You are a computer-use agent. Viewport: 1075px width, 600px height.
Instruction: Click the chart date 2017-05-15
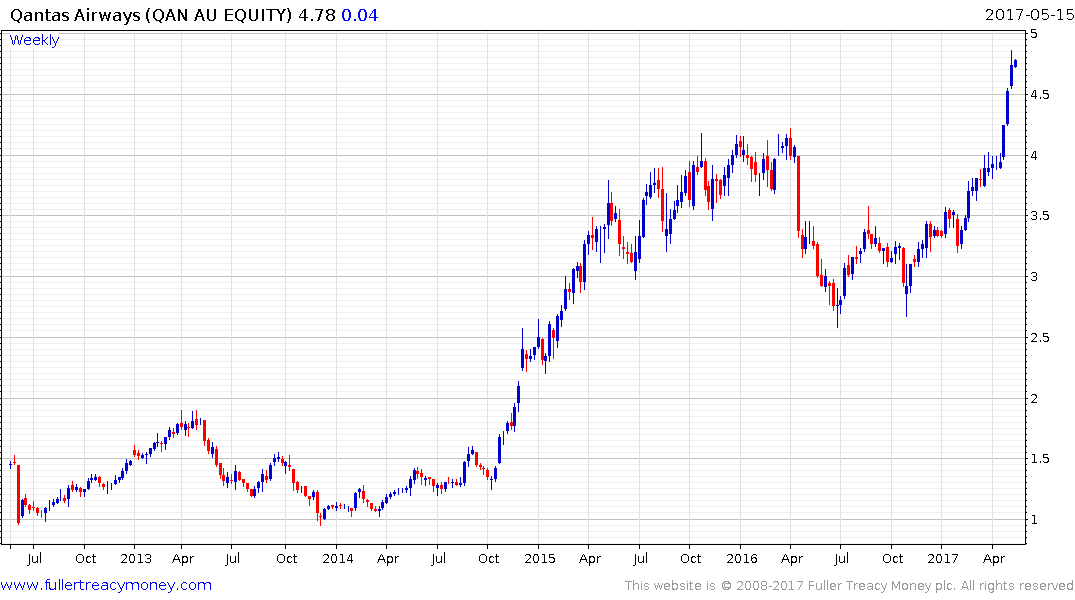[1029, 15]
